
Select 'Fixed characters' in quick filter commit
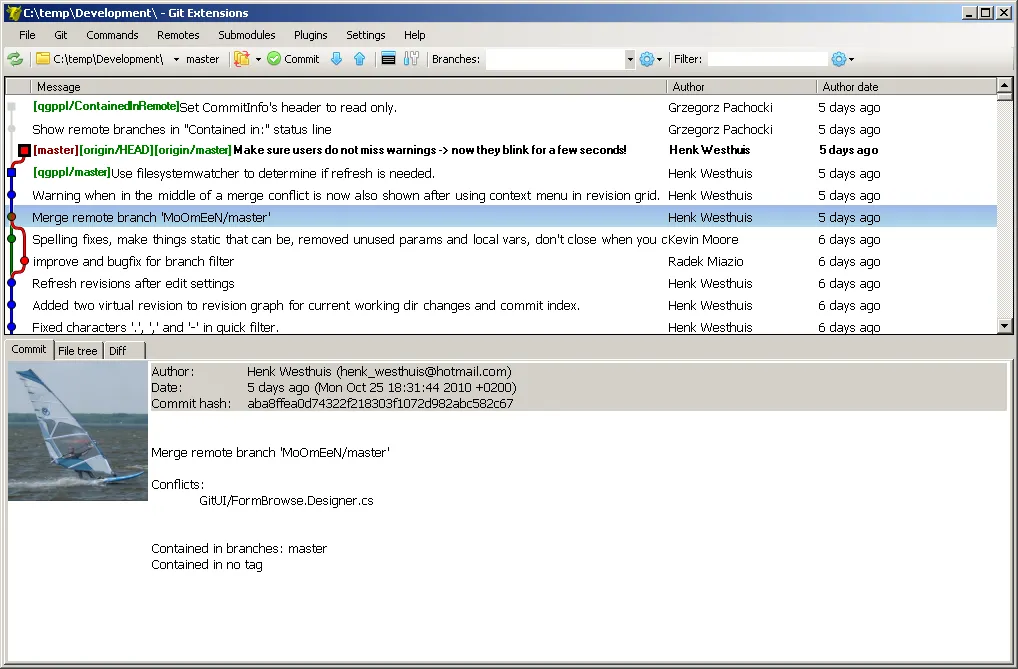coord(501,326)
